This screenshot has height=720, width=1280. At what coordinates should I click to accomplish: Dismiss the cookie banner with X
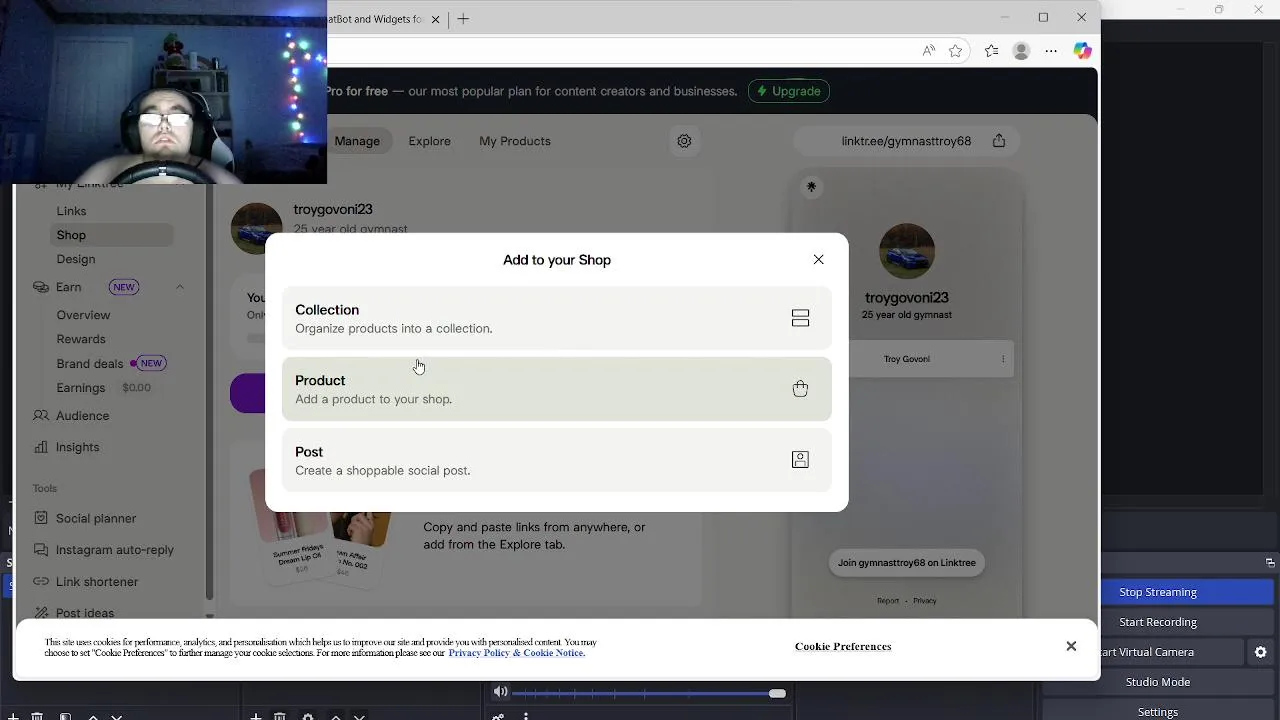tap(1071, 646)
